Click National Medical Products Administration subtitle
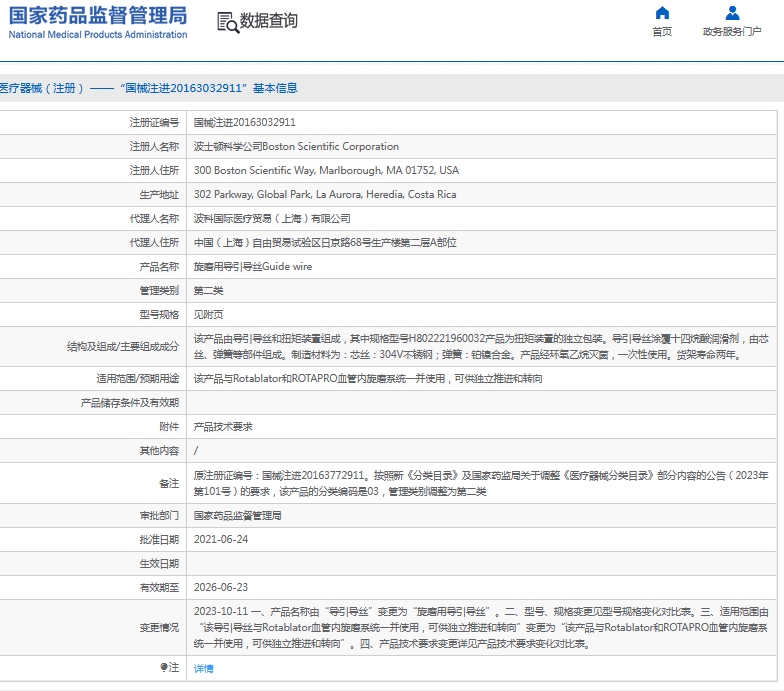 coord(98,34)
